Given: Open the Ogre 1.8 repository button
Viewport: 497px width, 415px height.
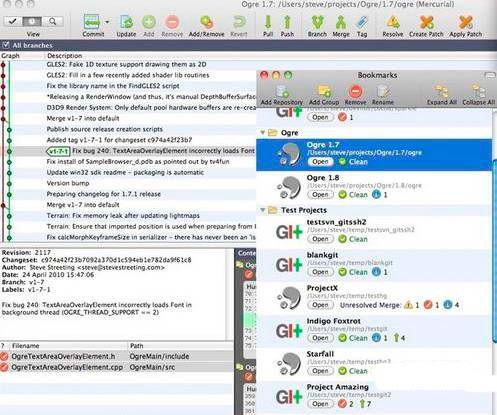Looking at the screenshot, I should coord(320,195).
